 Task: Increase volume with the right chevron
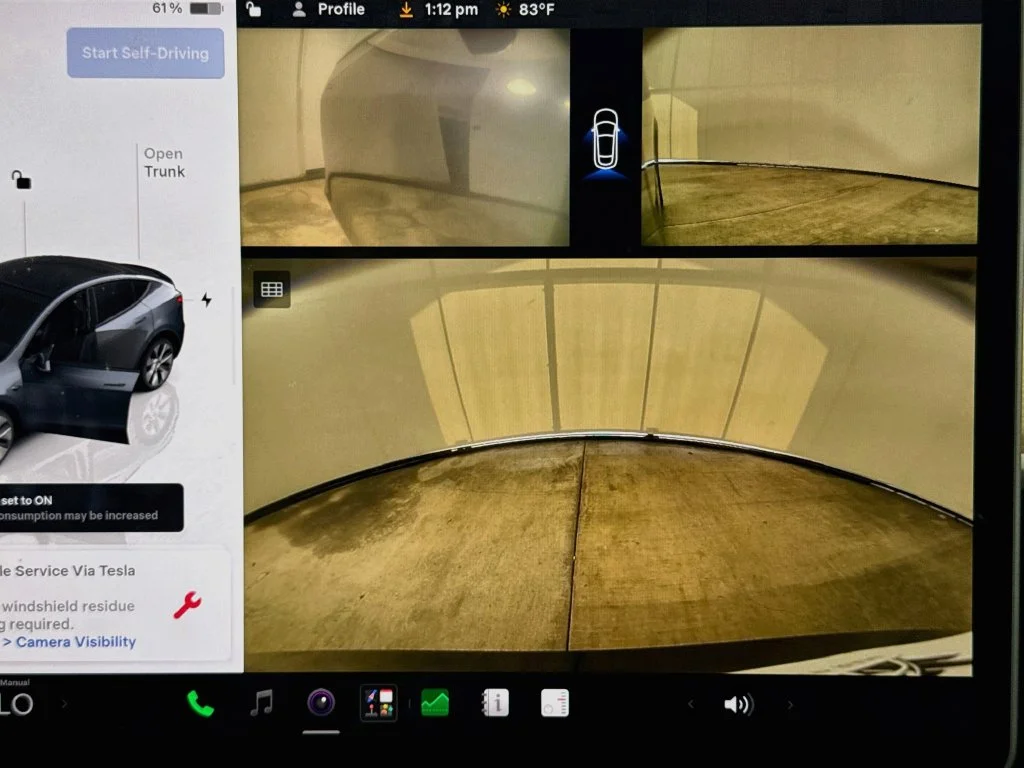click(x=790, y=705)
